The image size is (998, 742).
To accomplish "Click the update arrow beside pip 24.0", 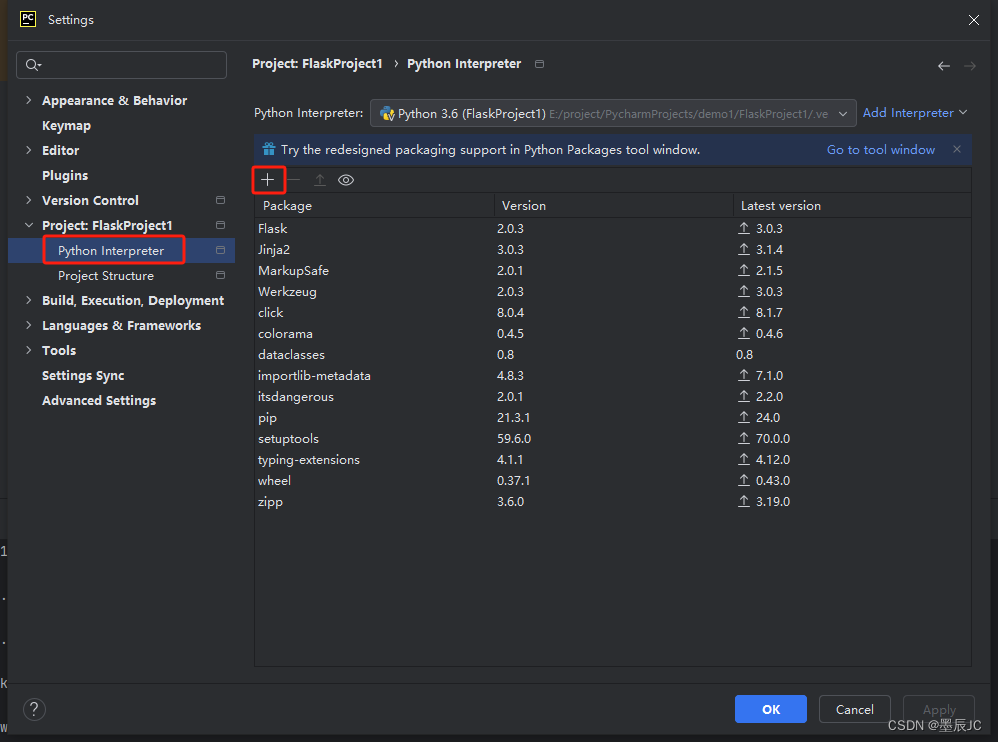I will [743, 417].
